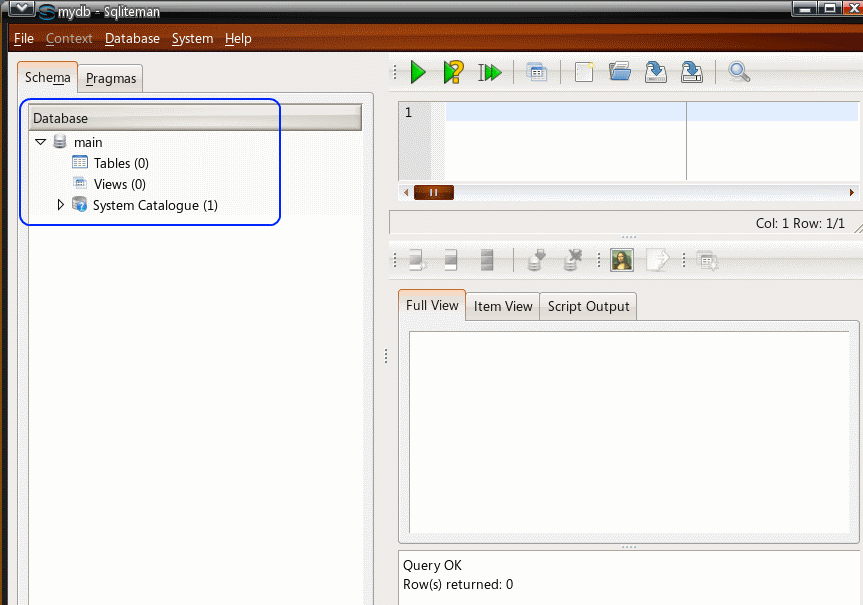Click the Query OK message text
Screen dimensions: 863x605
tap(432, 565)
